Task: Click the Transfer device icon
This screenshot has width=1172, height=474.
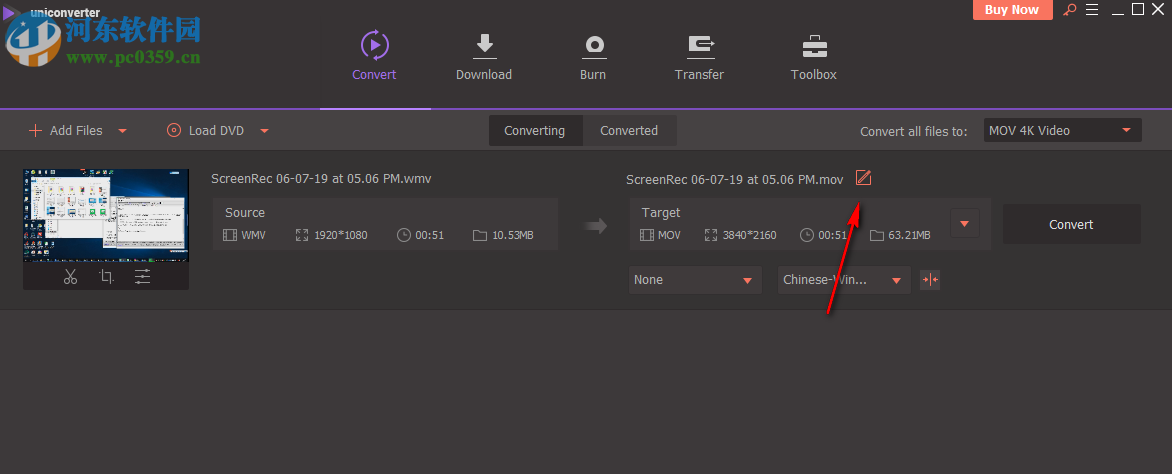Action: pyautogui.click(x=700, y=46)
